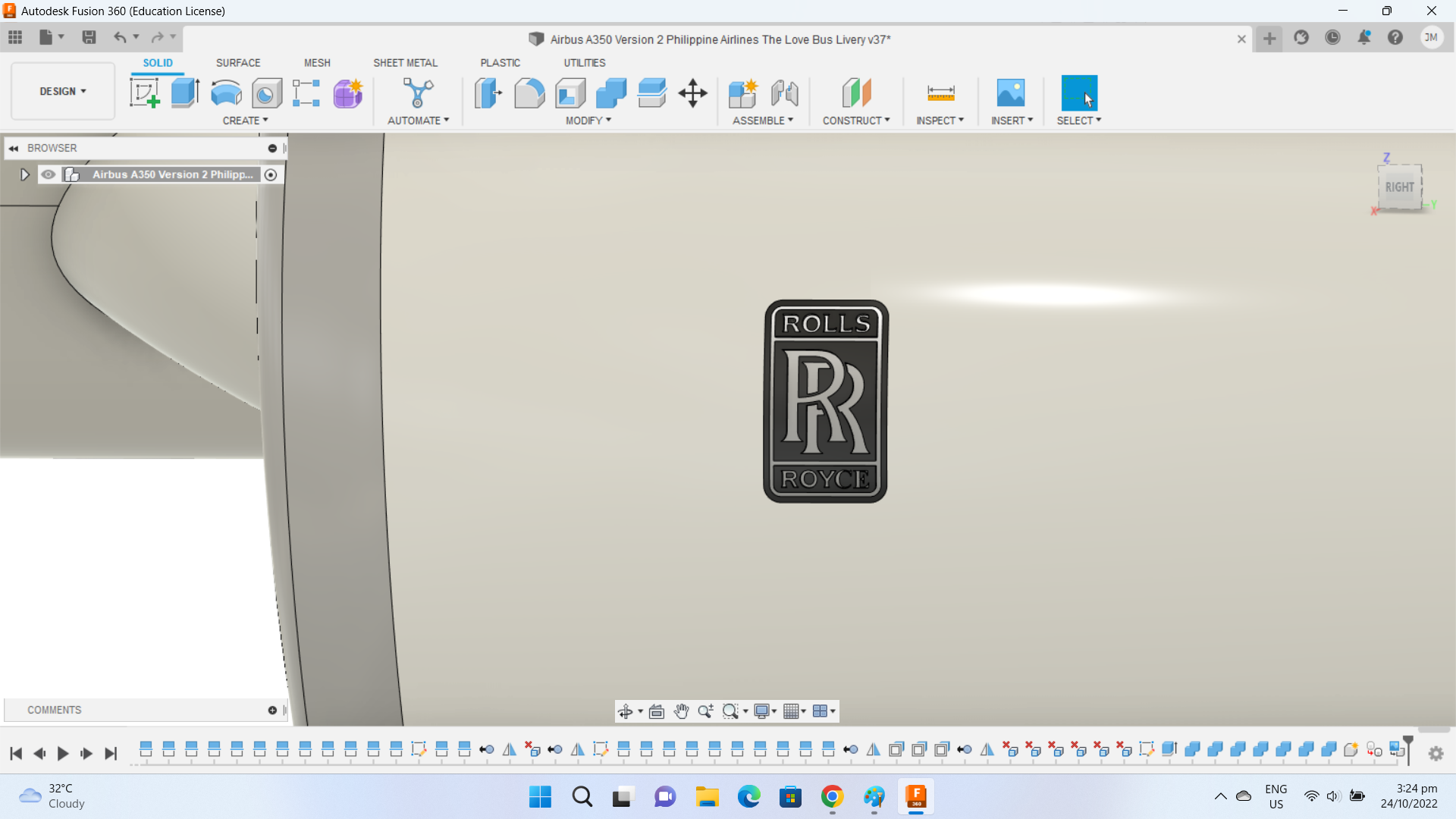
Task: Expand the Comments panel with plus button
Action: 272,711
